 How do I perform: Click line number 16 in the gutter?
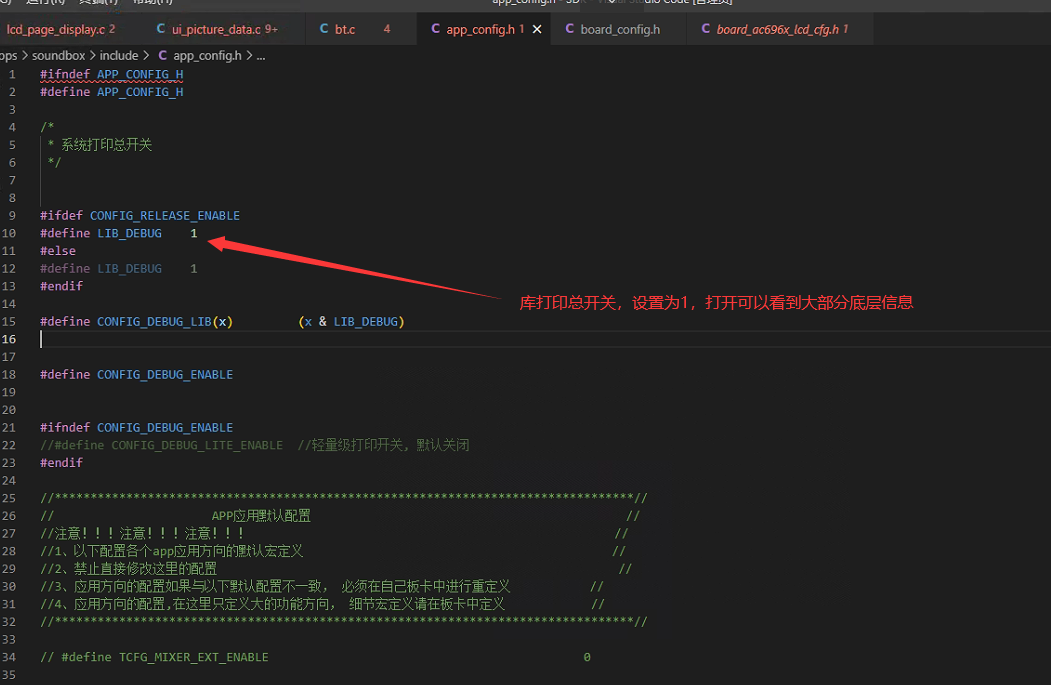tap(9, 339)
